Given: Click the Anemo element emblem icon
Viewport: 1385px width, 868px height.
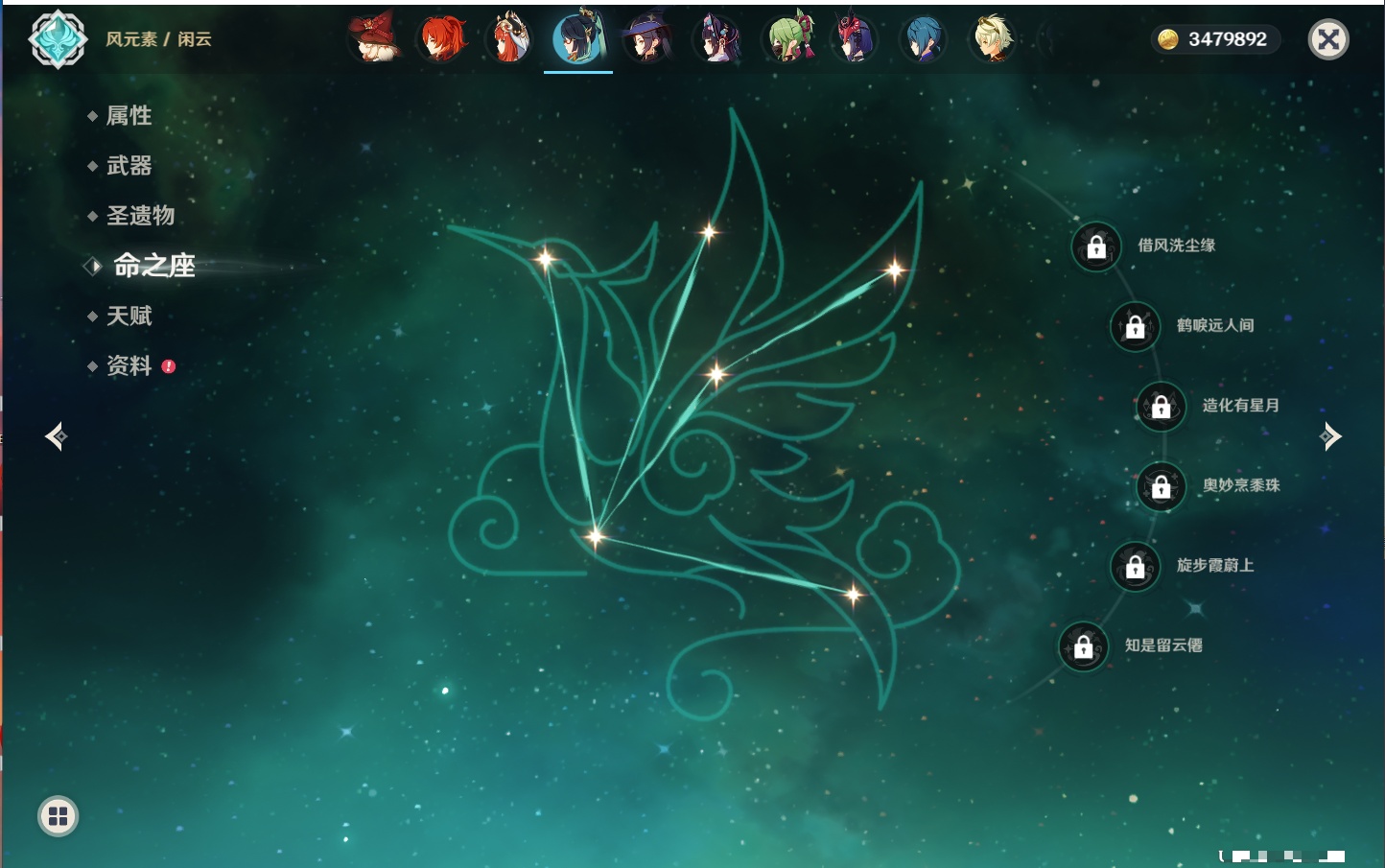Looking at the screenshot, I should (x=58, y=39).
